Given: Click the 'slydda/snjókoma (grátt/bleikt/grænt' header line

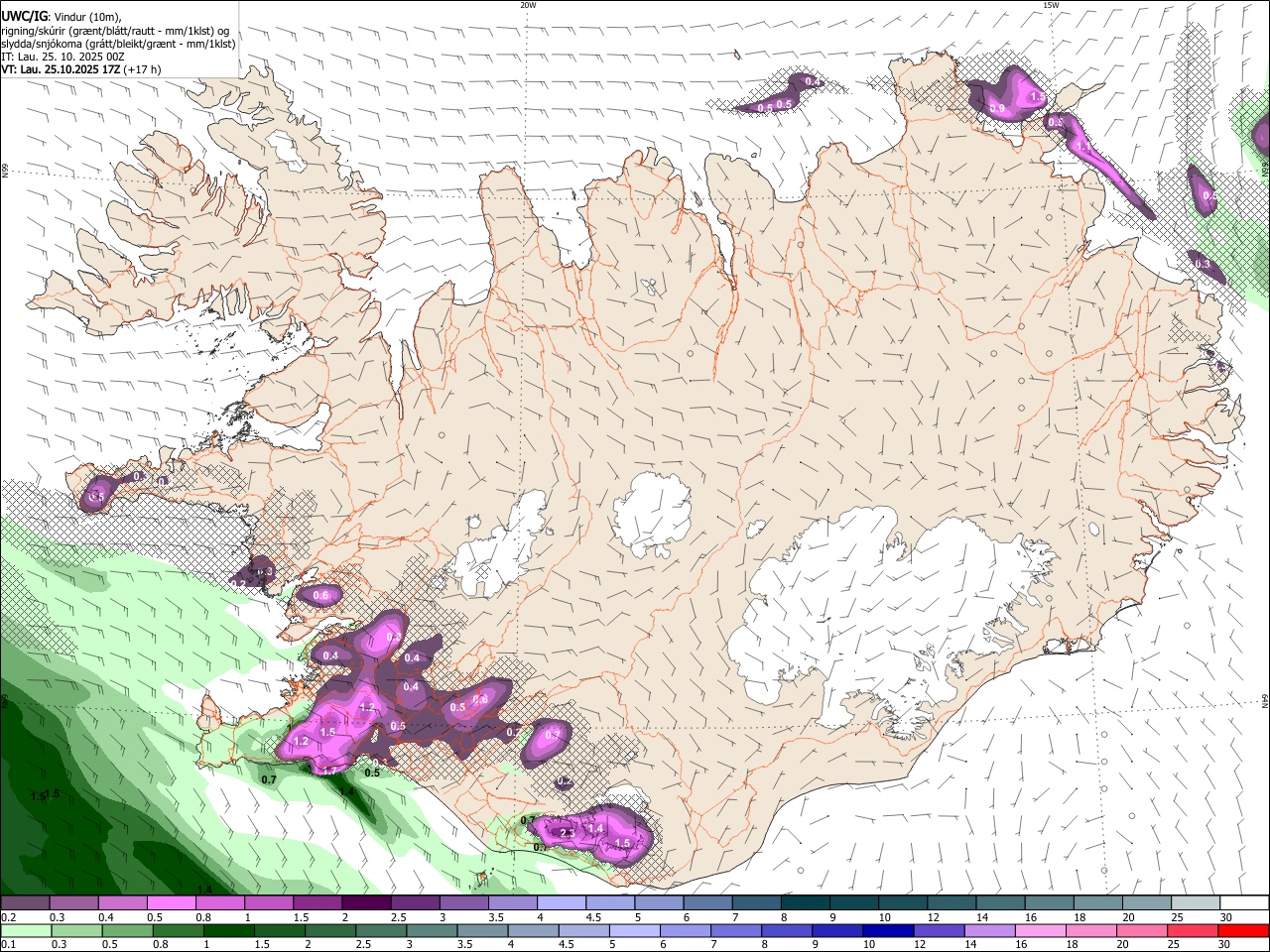Looking at the screenshot, I should (x=118, y=44).
